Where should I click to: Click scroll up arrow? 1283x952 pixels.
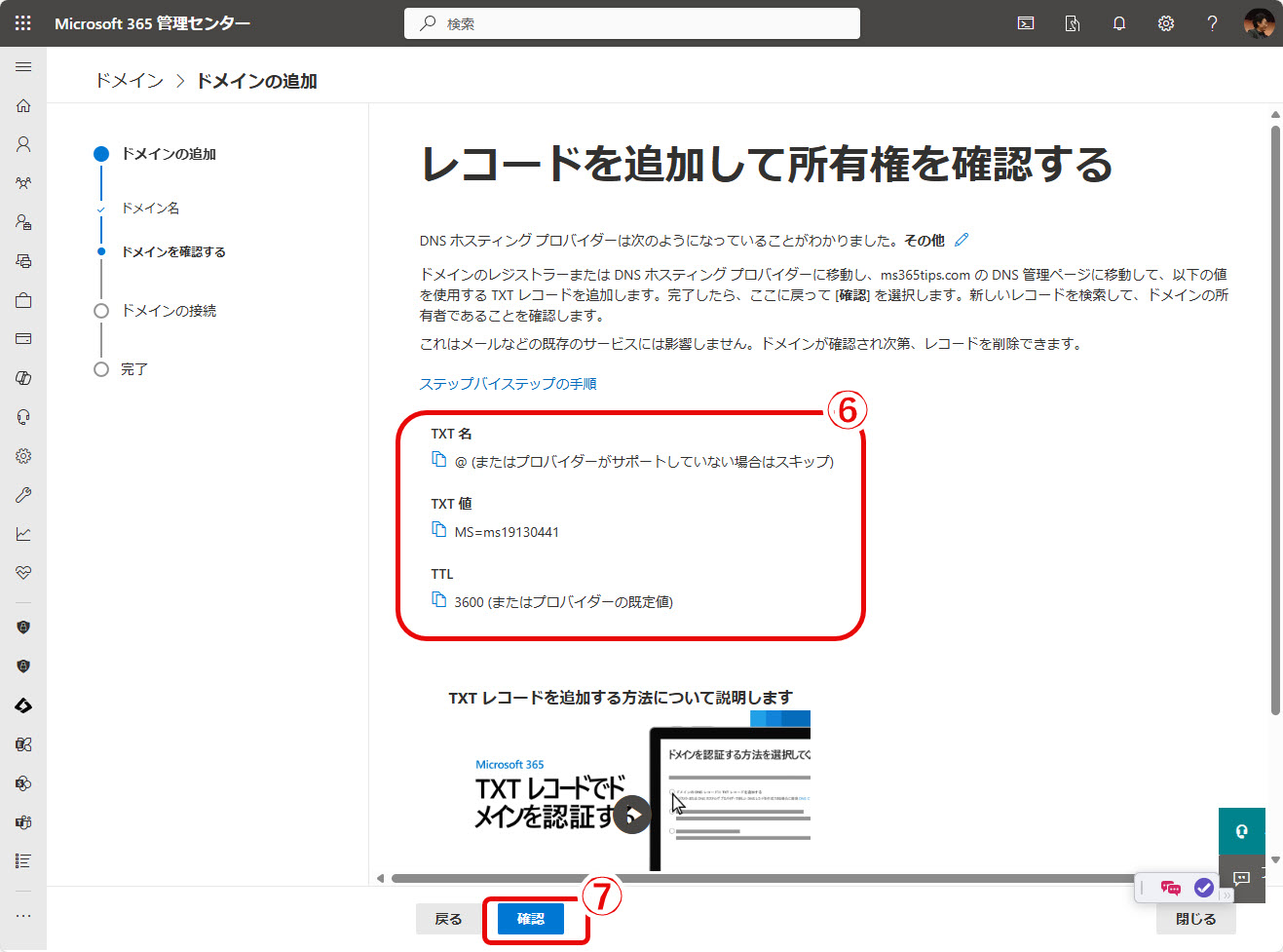coord(1275,114)
